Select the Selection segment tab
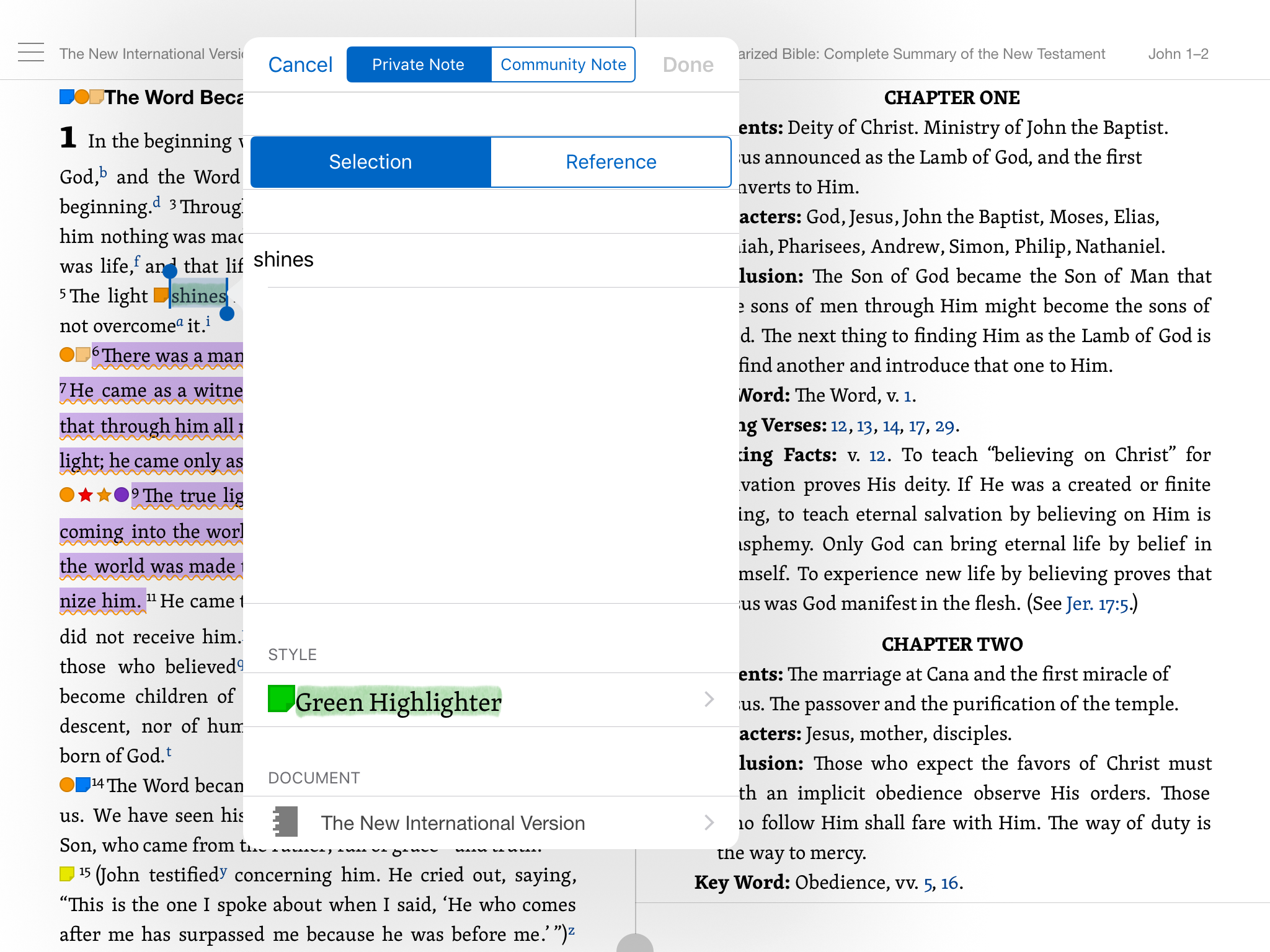Viewport: 1270px width, 952px height. tap(370, 162)
